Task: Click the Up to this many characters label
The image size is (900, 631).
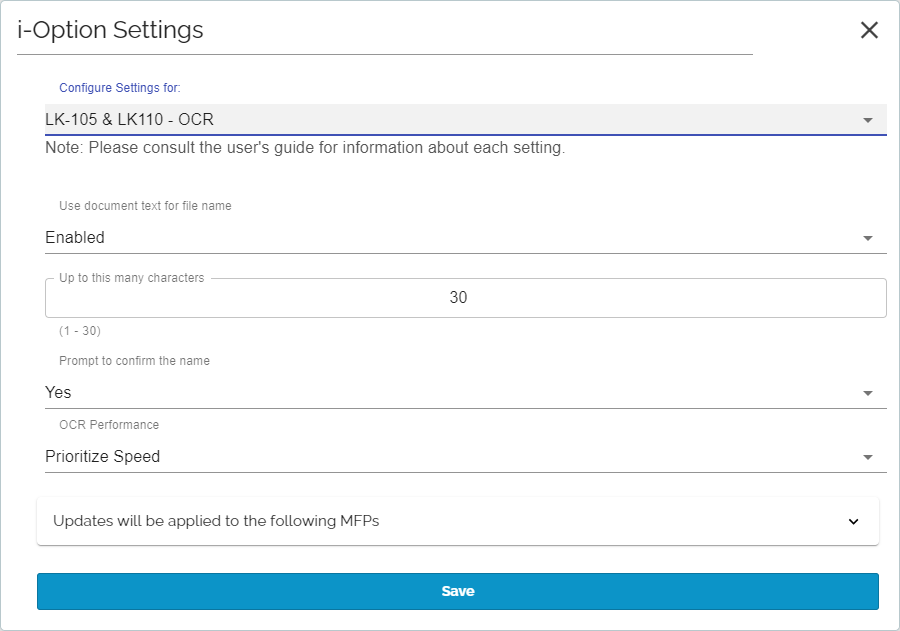Action: point(131,278)
